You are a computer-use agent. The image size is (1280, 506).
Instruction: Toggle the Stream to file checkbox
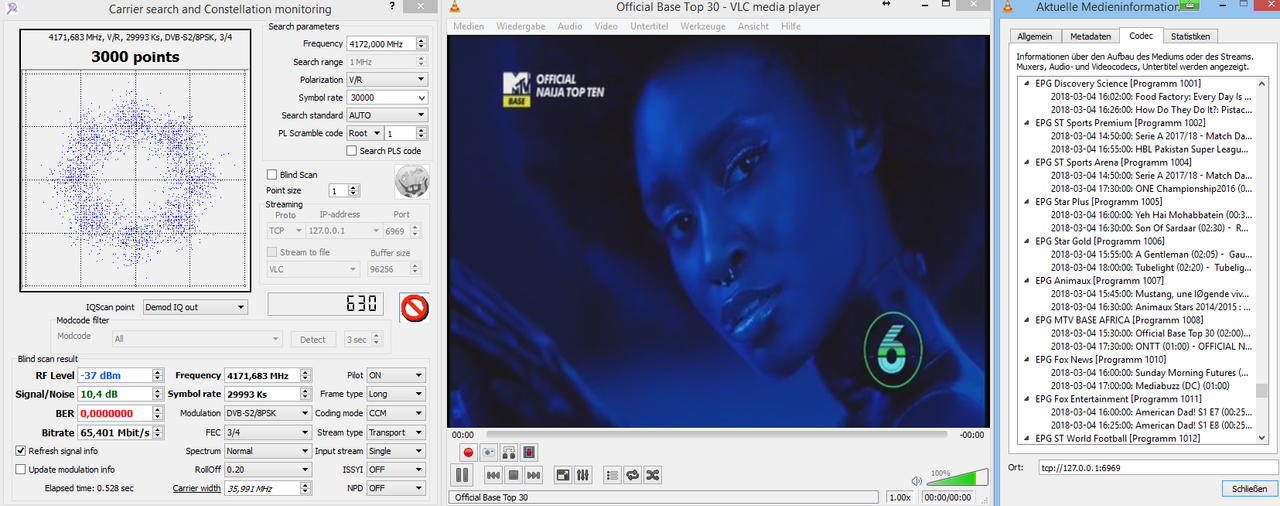coord(271,253)
